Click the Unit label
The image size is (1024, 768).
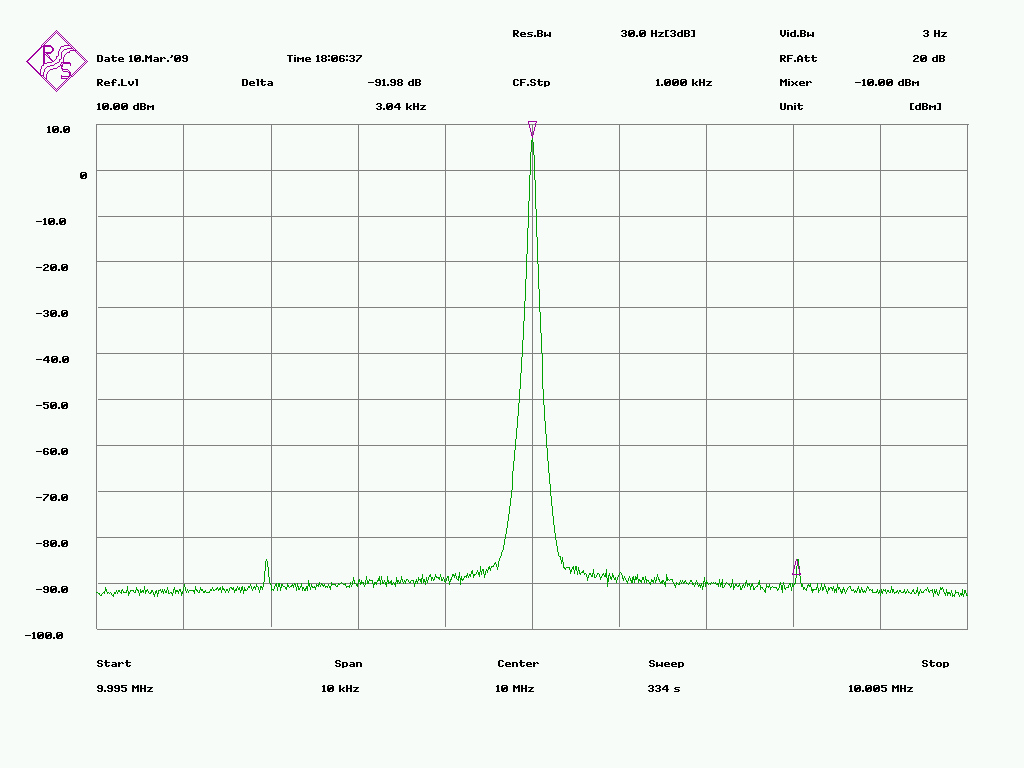pyautogui.click(x=791, y=107)
